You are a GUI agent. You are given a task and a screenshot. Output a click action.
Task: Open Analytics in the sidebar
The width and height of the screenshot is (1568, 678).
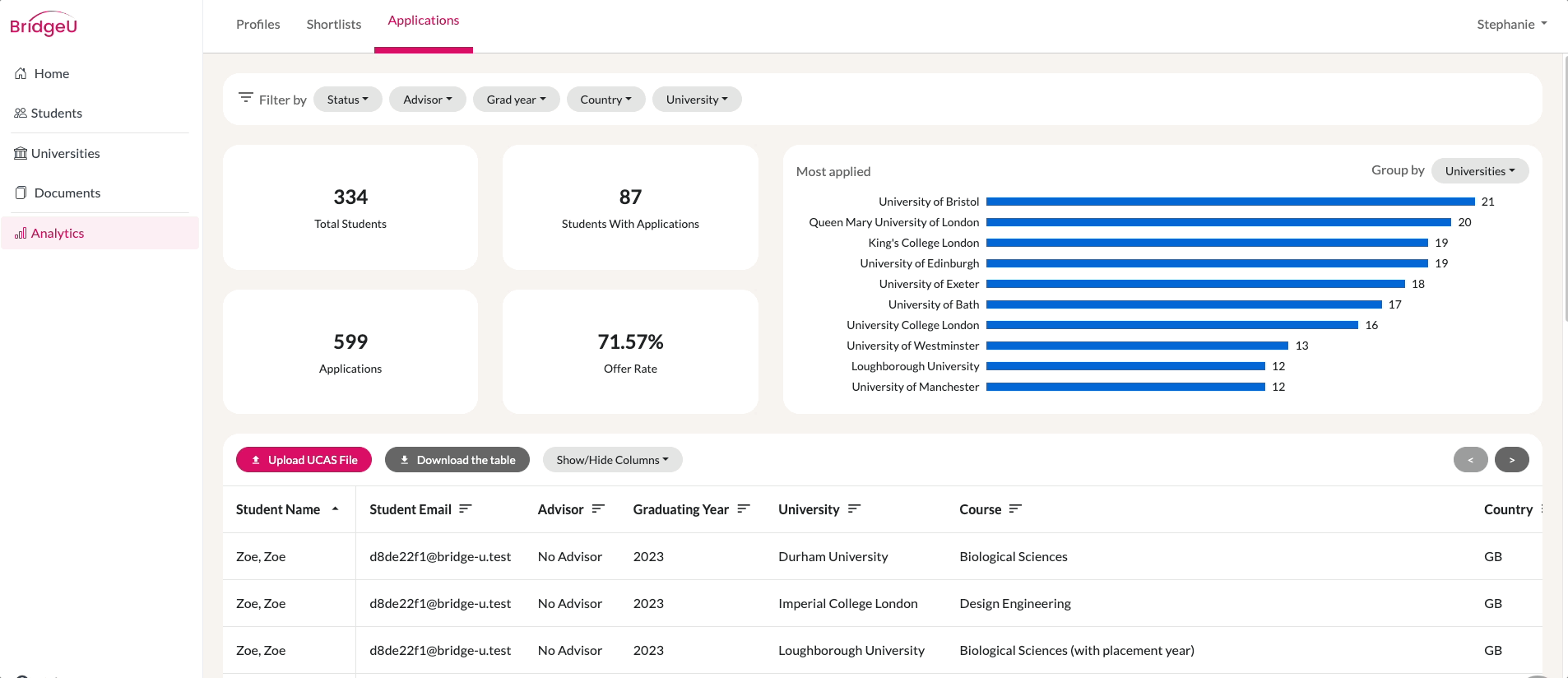(100, 233)
